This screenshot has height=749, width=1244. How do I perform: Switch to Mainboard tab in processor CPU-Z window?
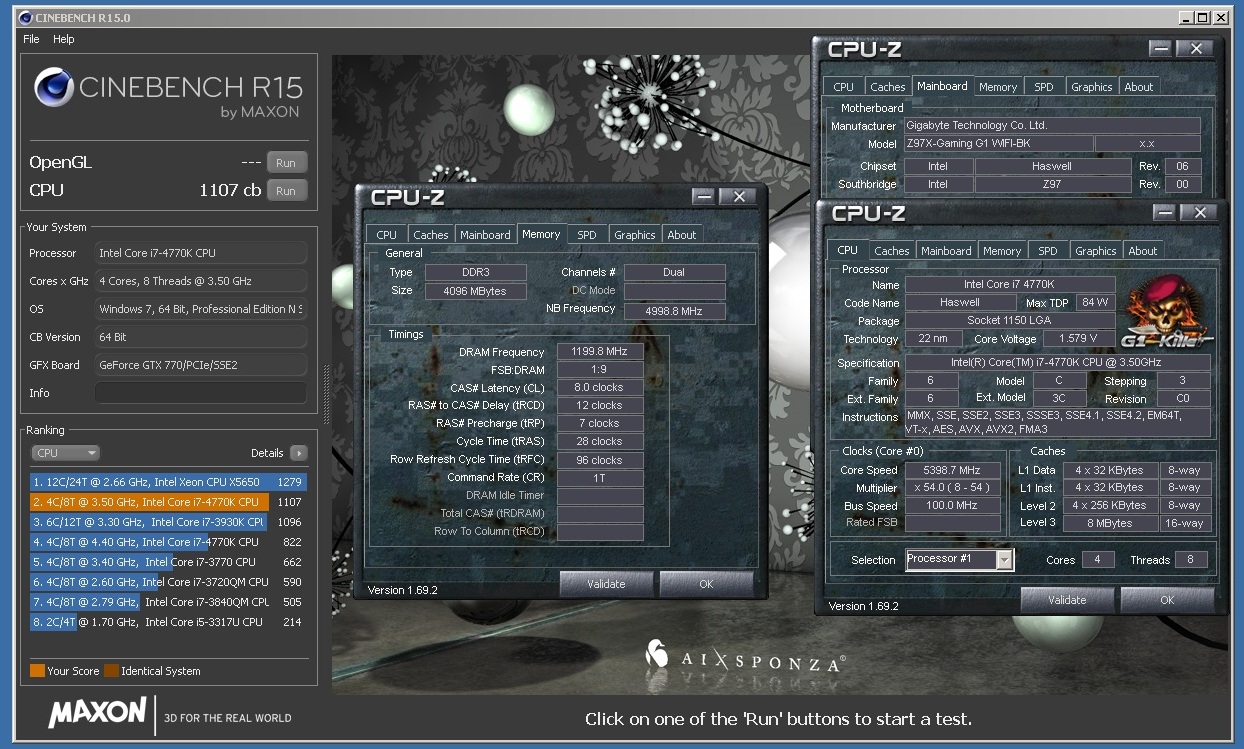pyautogui.click(x=946, y=251)
